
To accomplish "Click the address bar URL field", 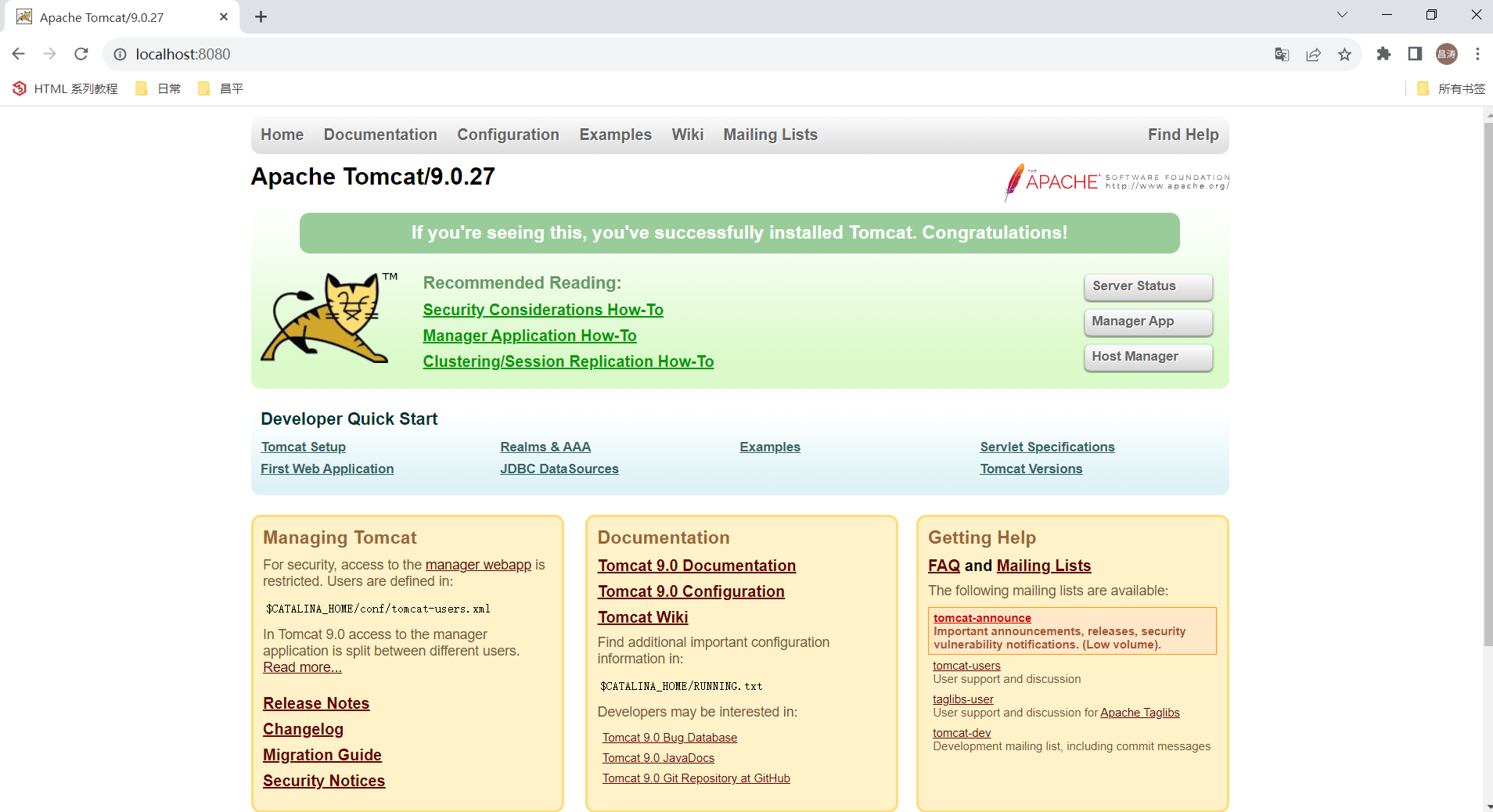I will pyautogui.click(x=626, y=54).
